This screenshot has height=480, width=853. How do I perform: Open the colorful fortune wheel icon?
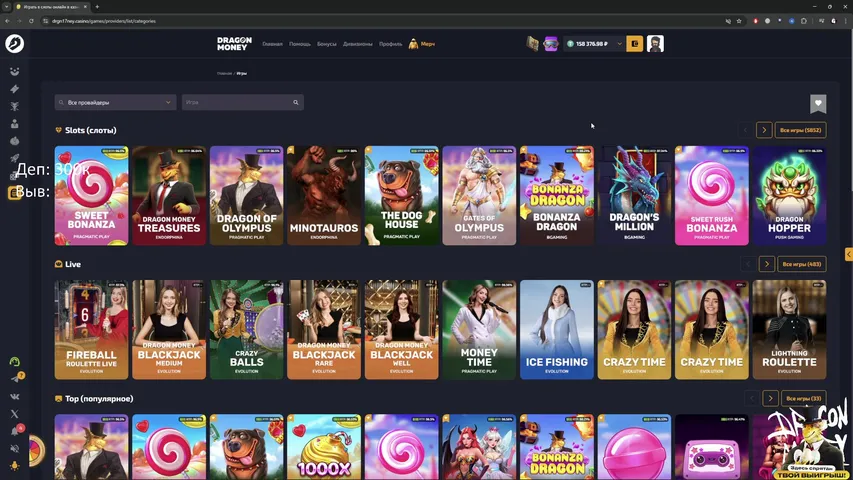(36, 451)
